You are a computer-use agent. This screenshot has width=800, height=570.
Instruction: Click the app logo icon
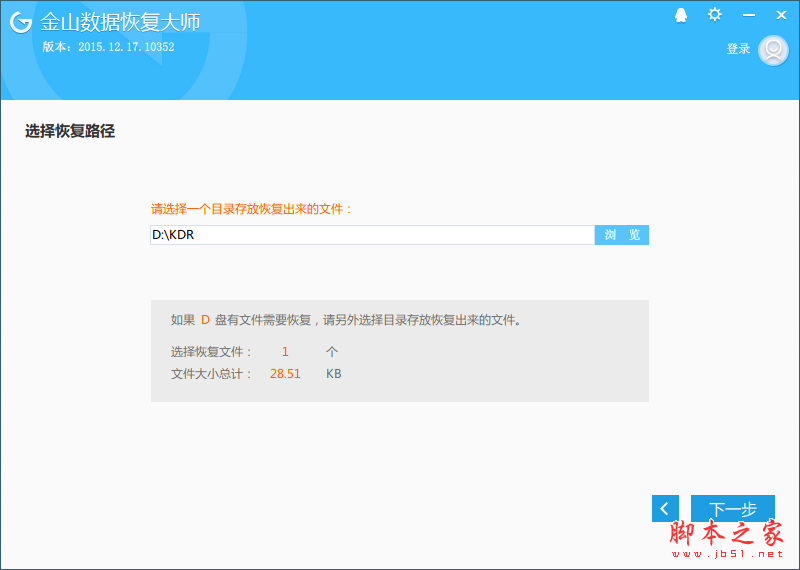pos(21,22)
